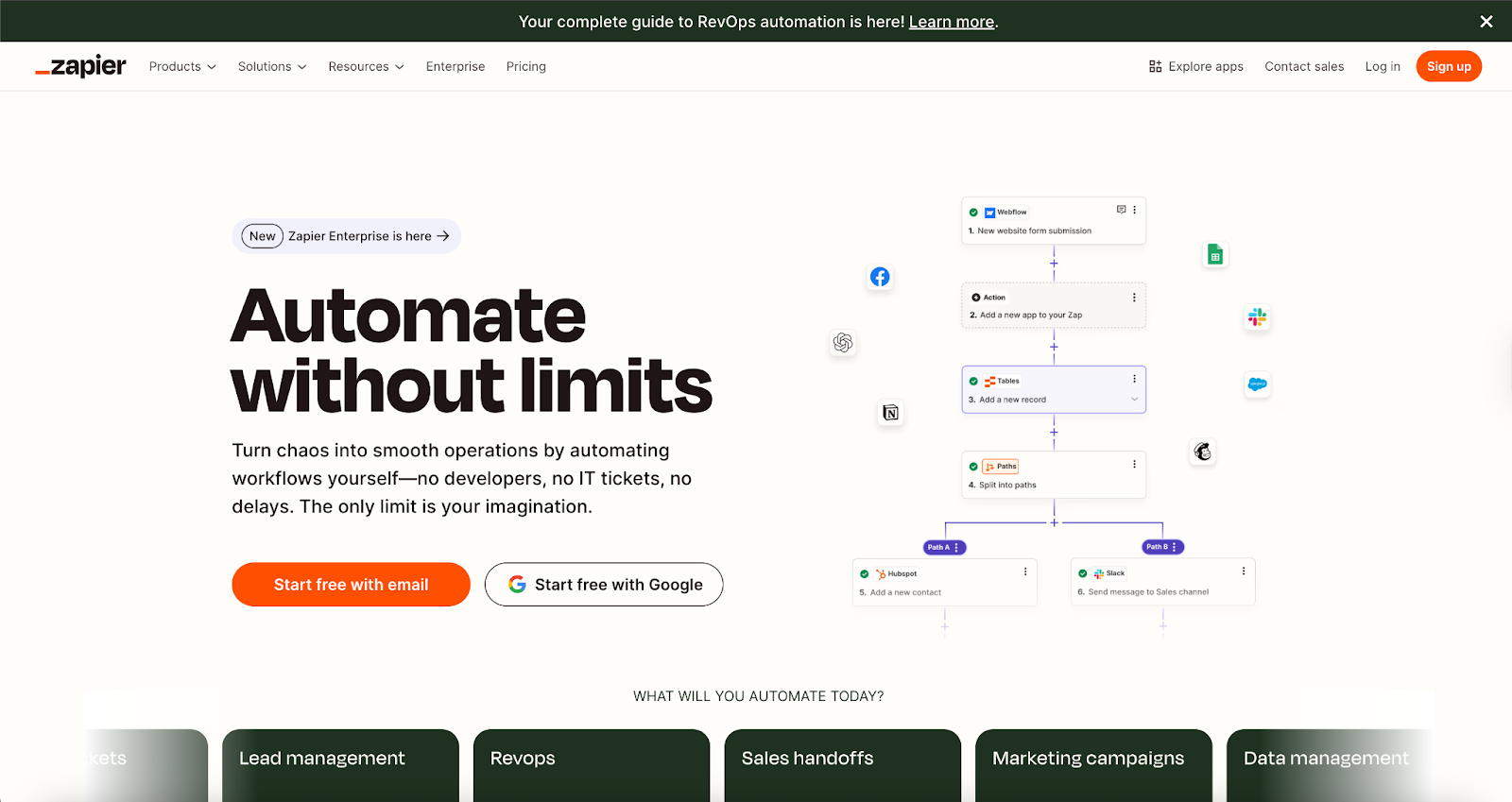Click Start free with email

(x=351, y=585)
